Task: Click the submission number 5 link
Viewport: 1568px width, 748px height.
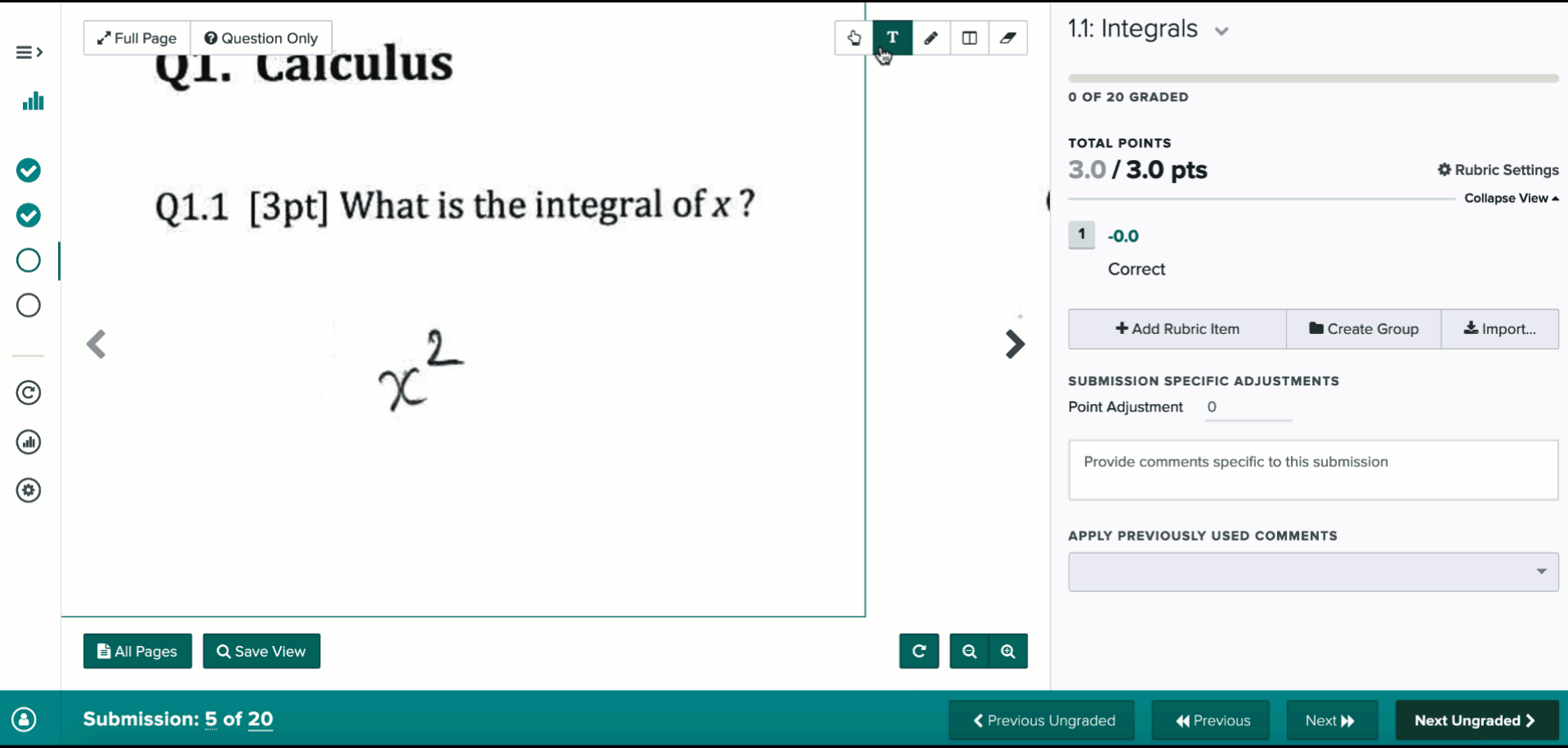Action: (211, 719)
